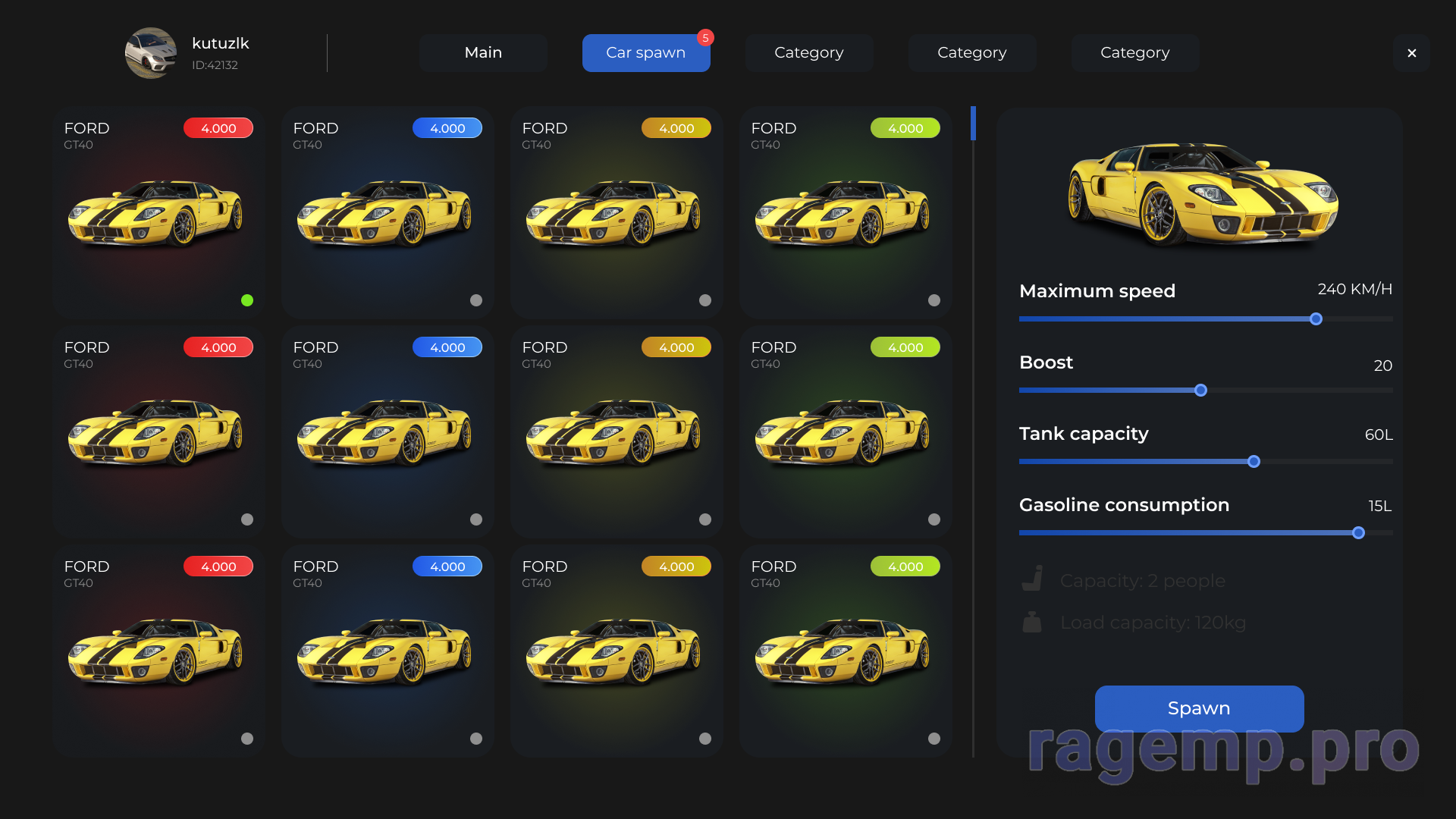Click the car image on top-row yellow-badge card
The image size is (1456, 819).
tap(614, 213)
